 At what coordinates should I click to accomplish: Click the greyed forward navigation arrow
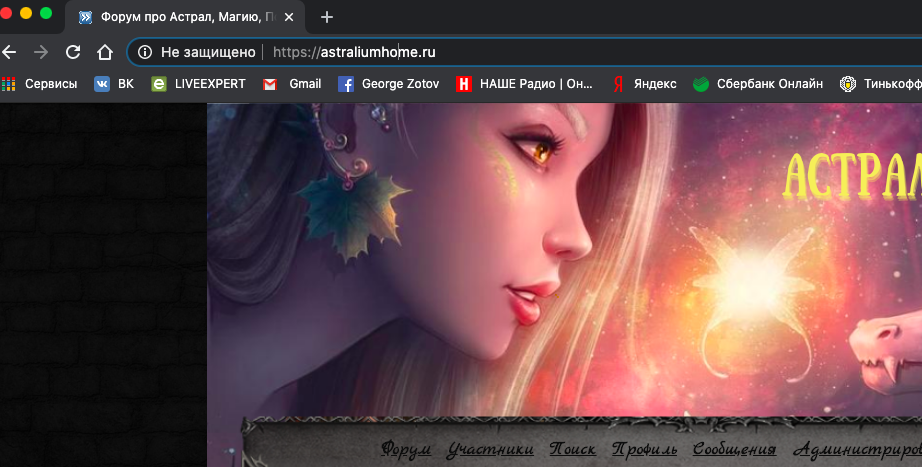coord(41,52)
